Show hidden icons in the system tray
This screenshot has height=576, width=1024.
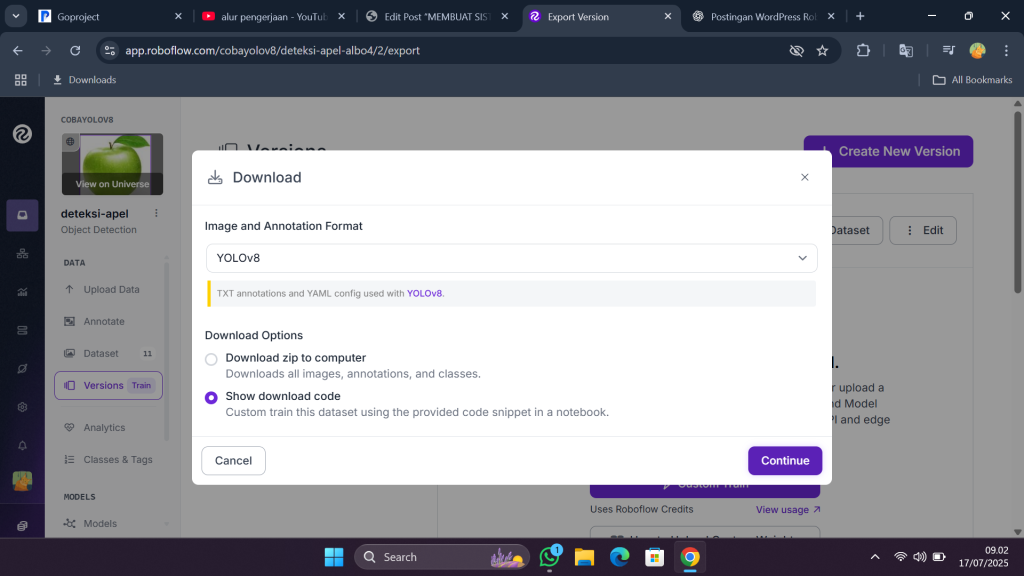[875, 557]
